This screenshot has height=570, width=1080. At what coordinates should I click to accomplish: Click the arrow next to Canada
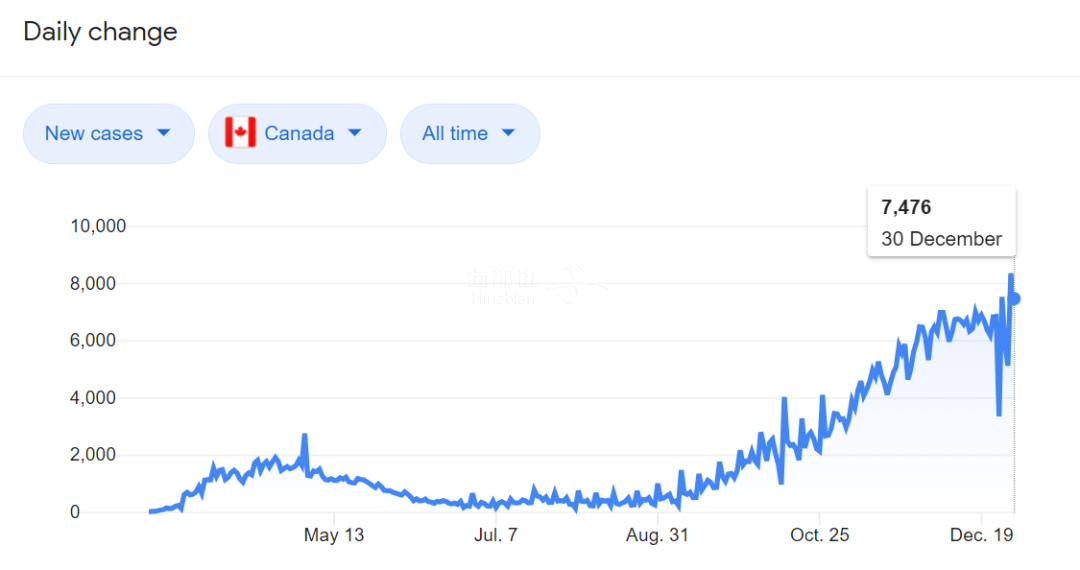[356, 133]
